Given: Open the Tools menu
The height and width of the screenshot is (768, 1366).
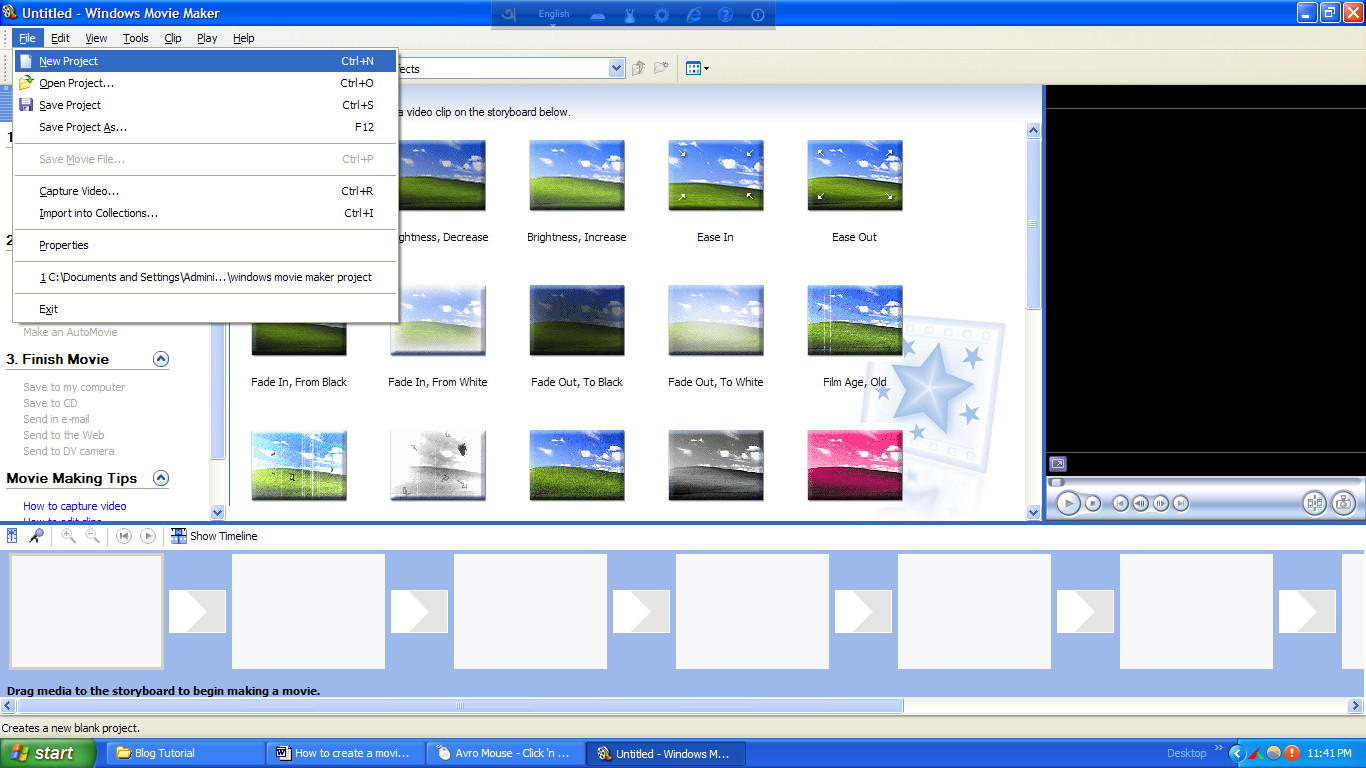Looking at the screenshot, I should 136,38.
